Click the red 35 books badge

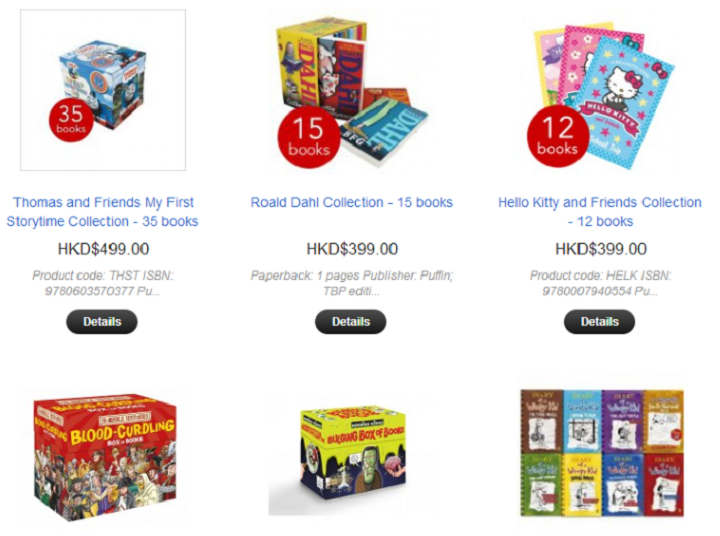point(71,119)
